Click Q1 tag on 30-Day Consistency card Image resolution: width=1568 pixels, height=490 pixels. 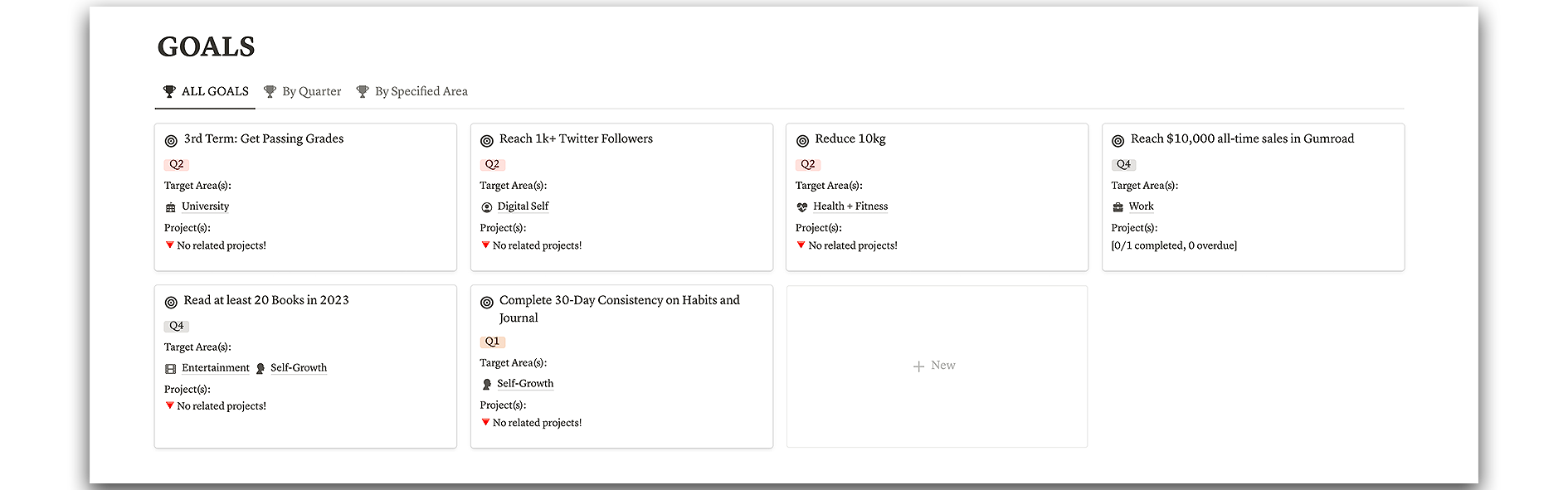(x=492, y=342)
